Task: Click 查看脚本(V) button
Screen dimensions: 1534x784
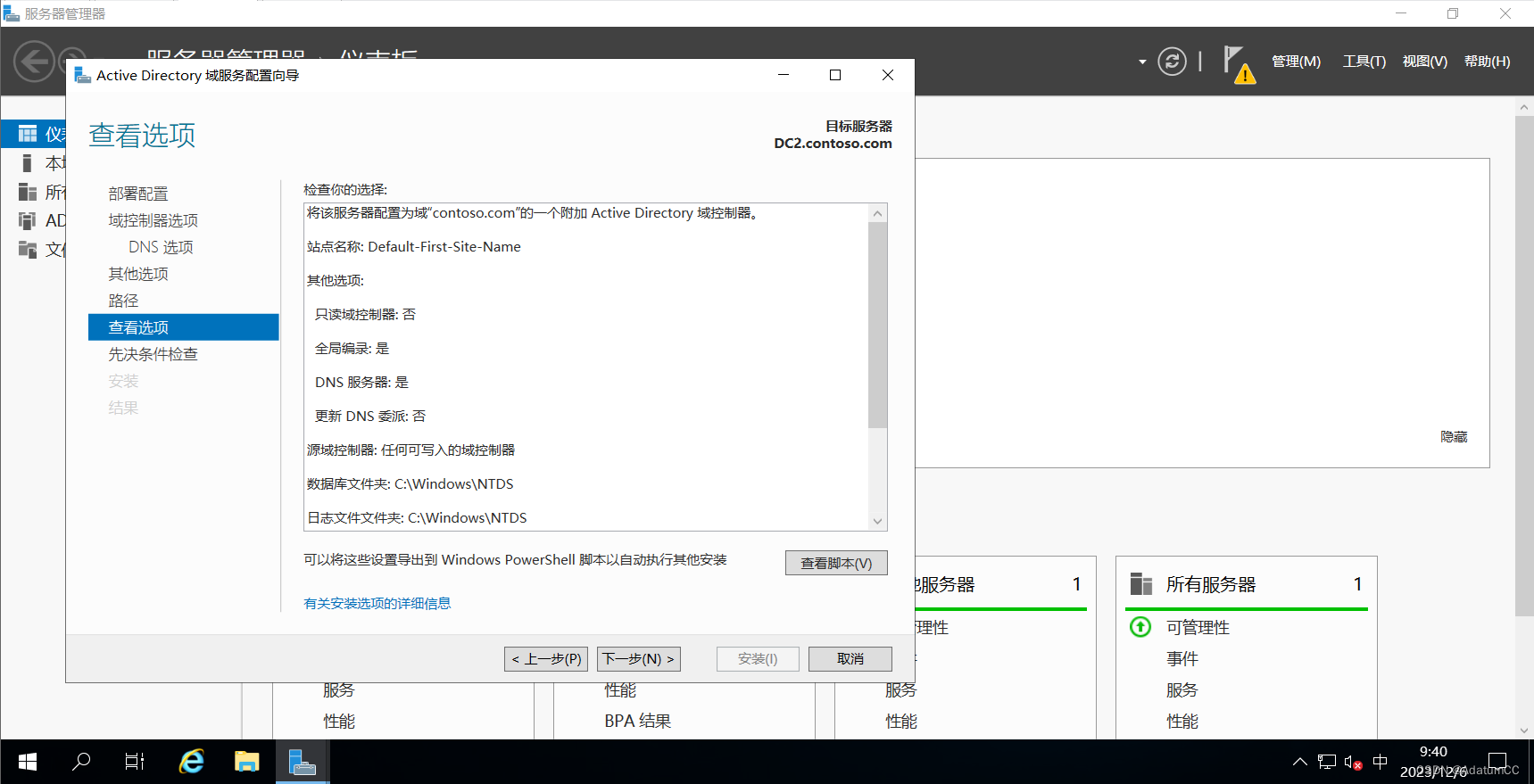Action: 836,563
